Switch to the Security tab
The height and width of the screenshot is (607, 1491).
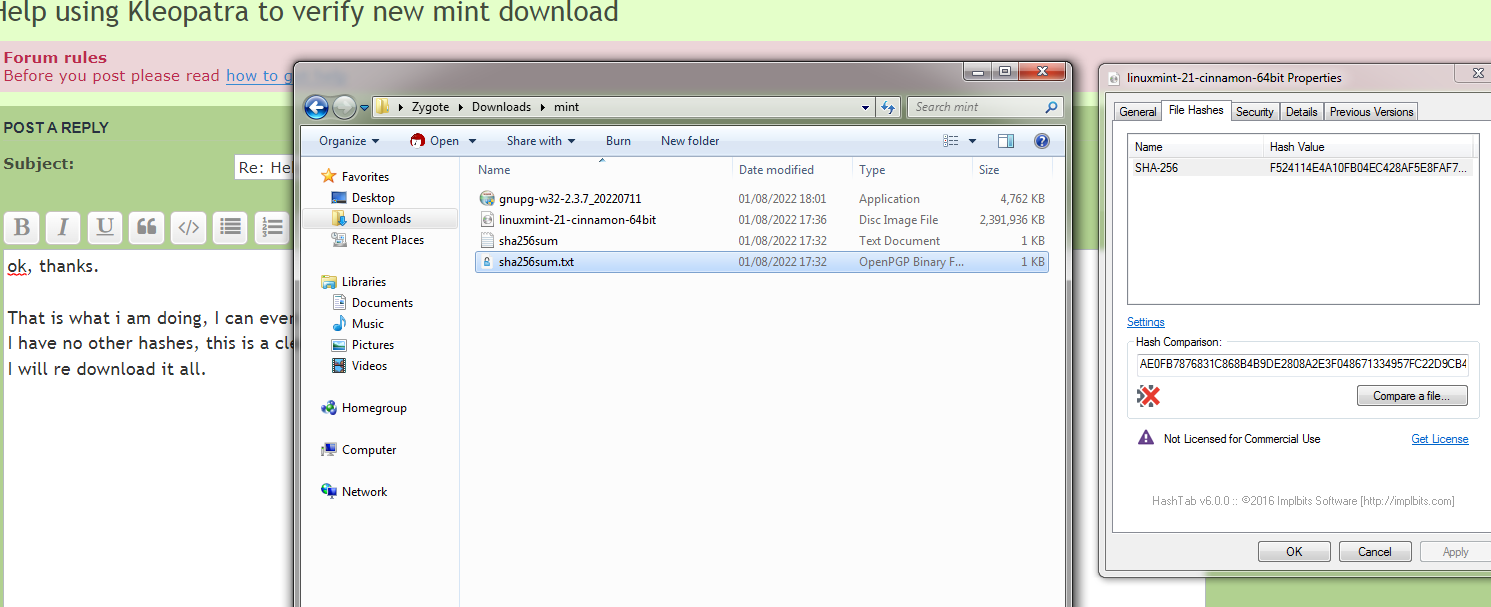coord(1255,112)
